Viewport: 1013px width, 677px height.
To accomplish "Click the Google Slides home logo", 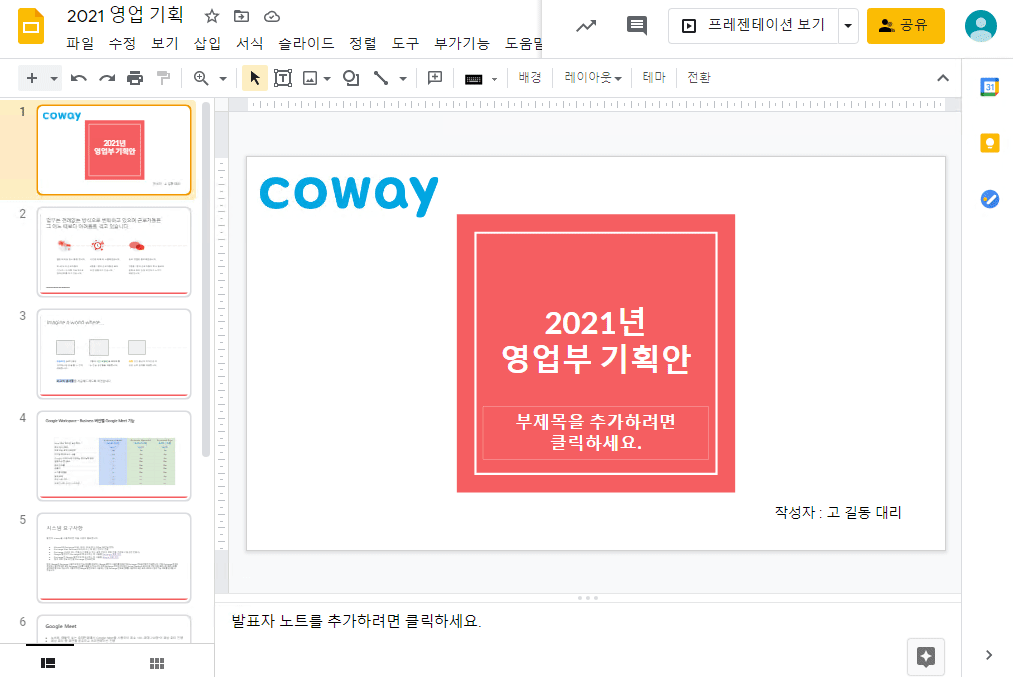I will (30, 26).
